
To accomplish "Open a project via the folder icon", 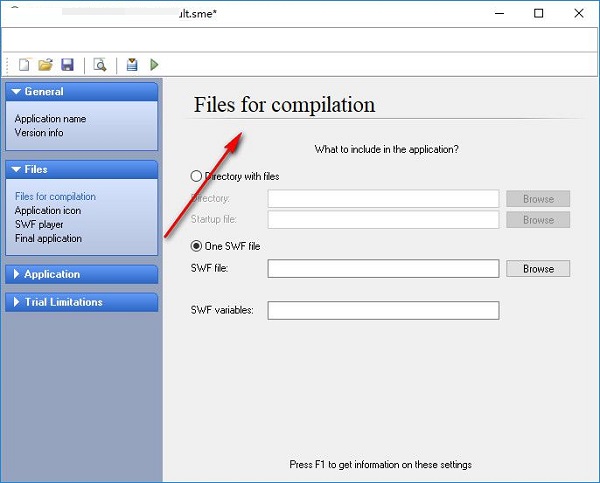I will (46, 65).
